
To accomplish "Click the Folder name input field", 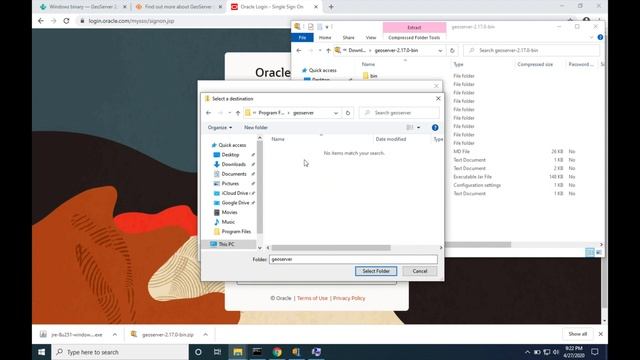I will [x=353, y=259].
